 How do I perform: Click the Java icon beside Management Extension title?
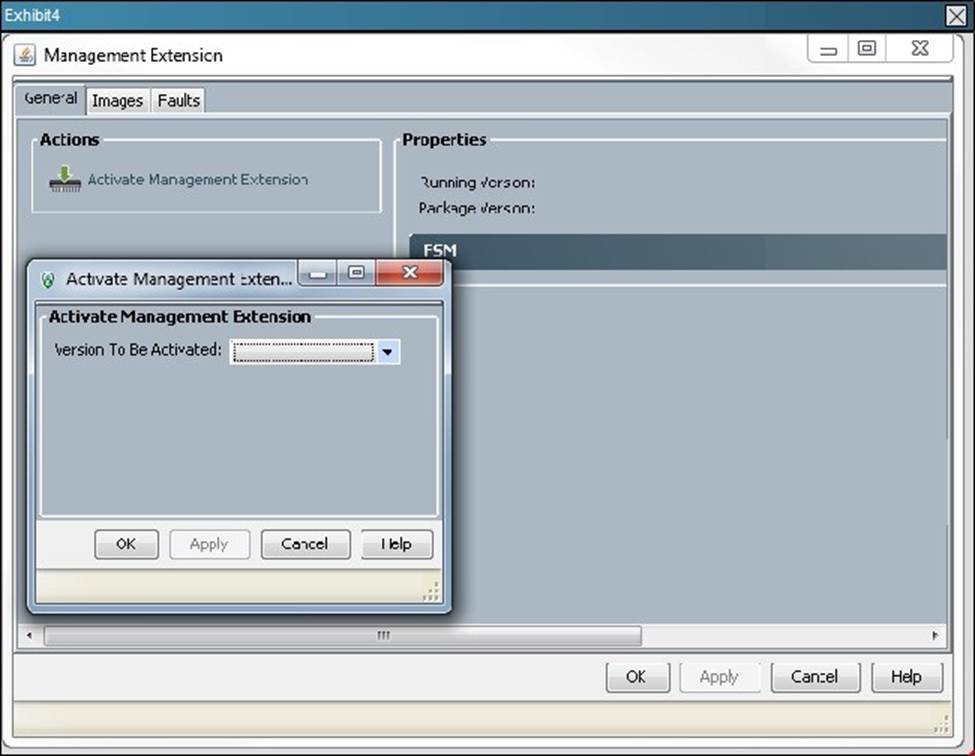[24, 55]
